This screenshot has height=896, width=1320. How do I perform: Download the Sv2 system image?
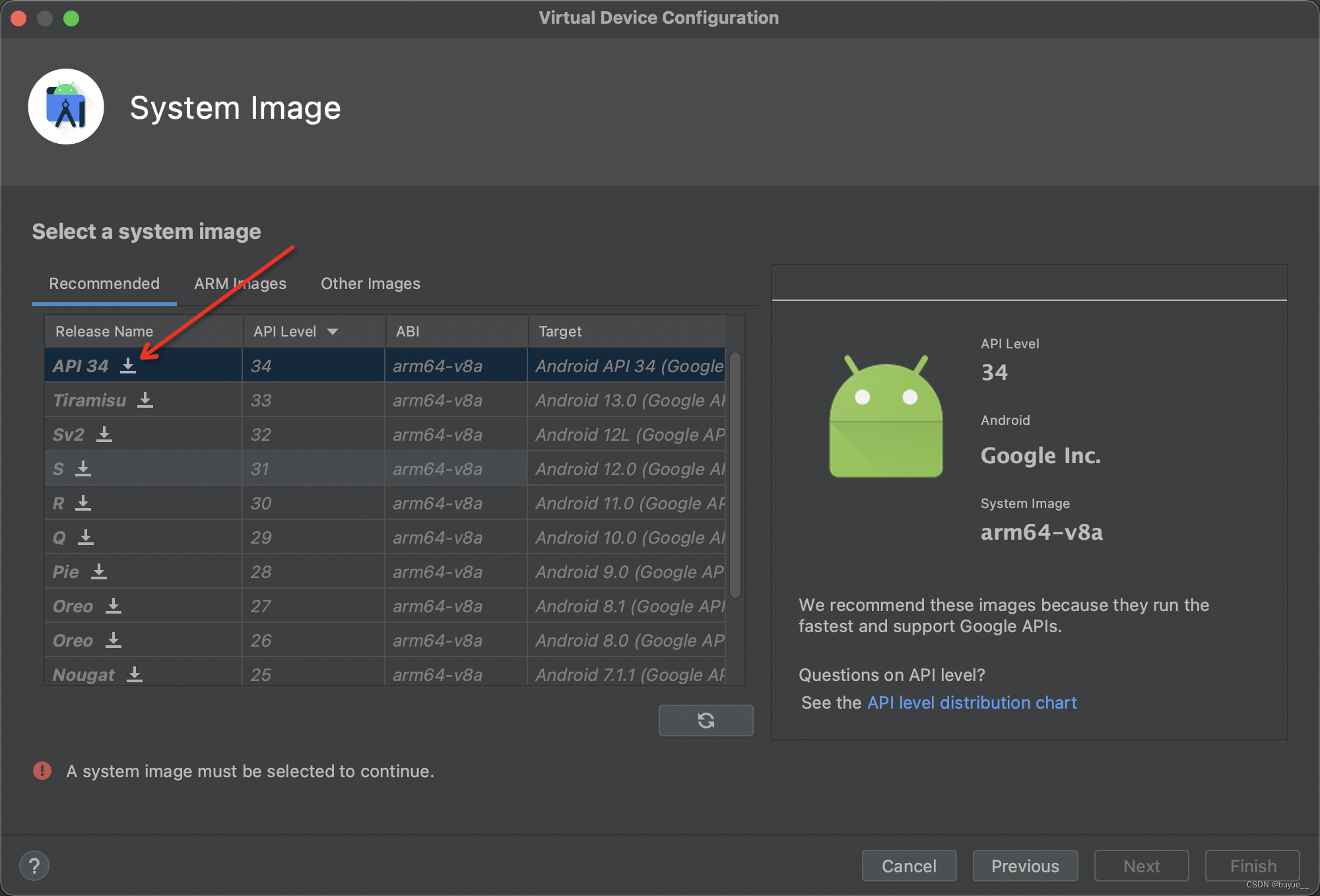pos(104,434)
